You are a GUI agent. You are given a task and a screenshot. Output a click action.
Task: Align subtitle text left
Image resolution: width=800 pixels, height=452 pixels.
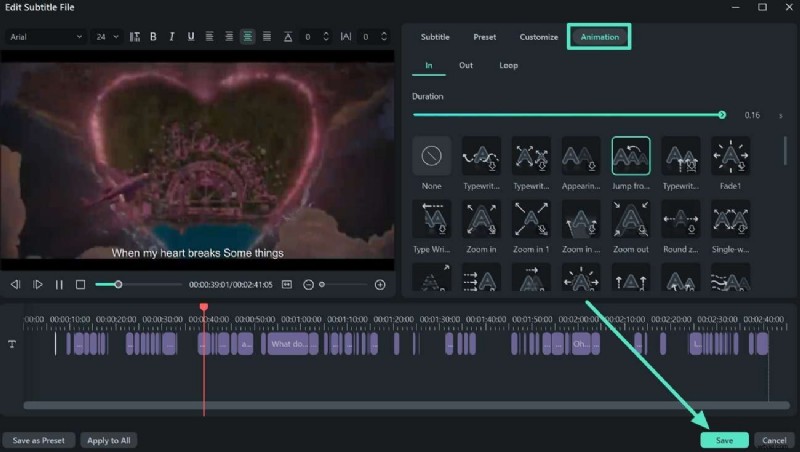tap(210, 37)
